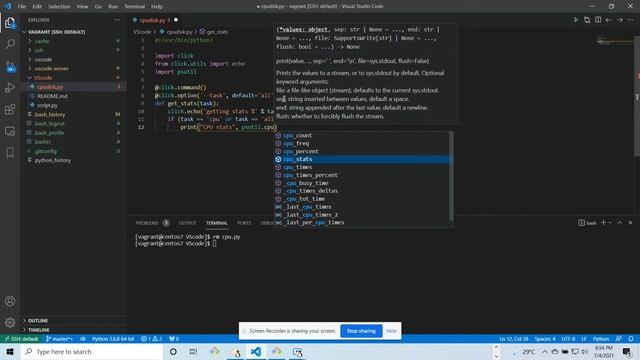Viewport: 640px width, 360px height.
Task: Open the Terminal menu
Action: coord(135,7)
